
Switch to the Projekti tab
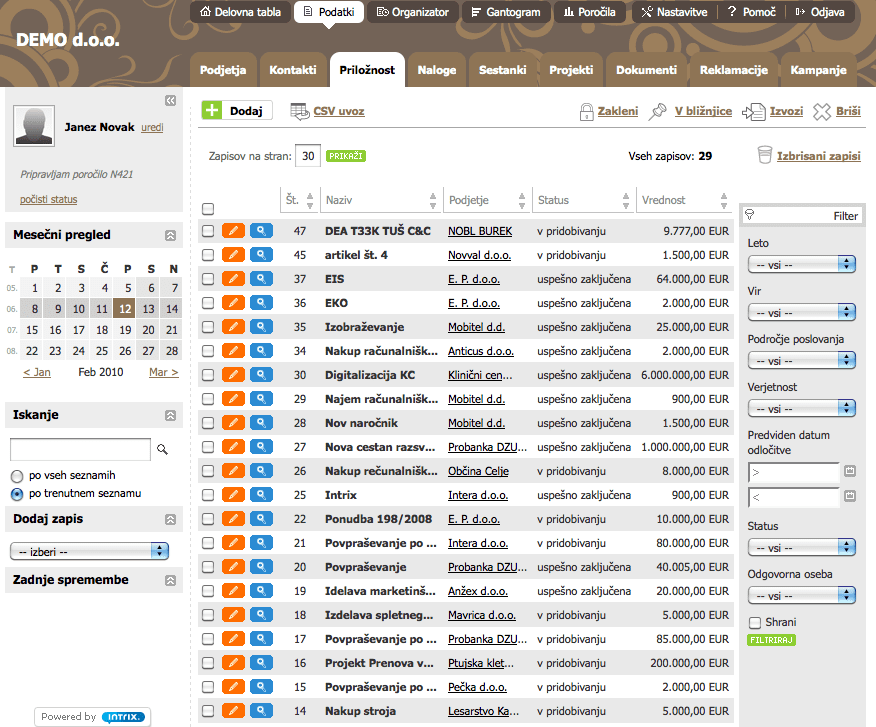[570, 70]
